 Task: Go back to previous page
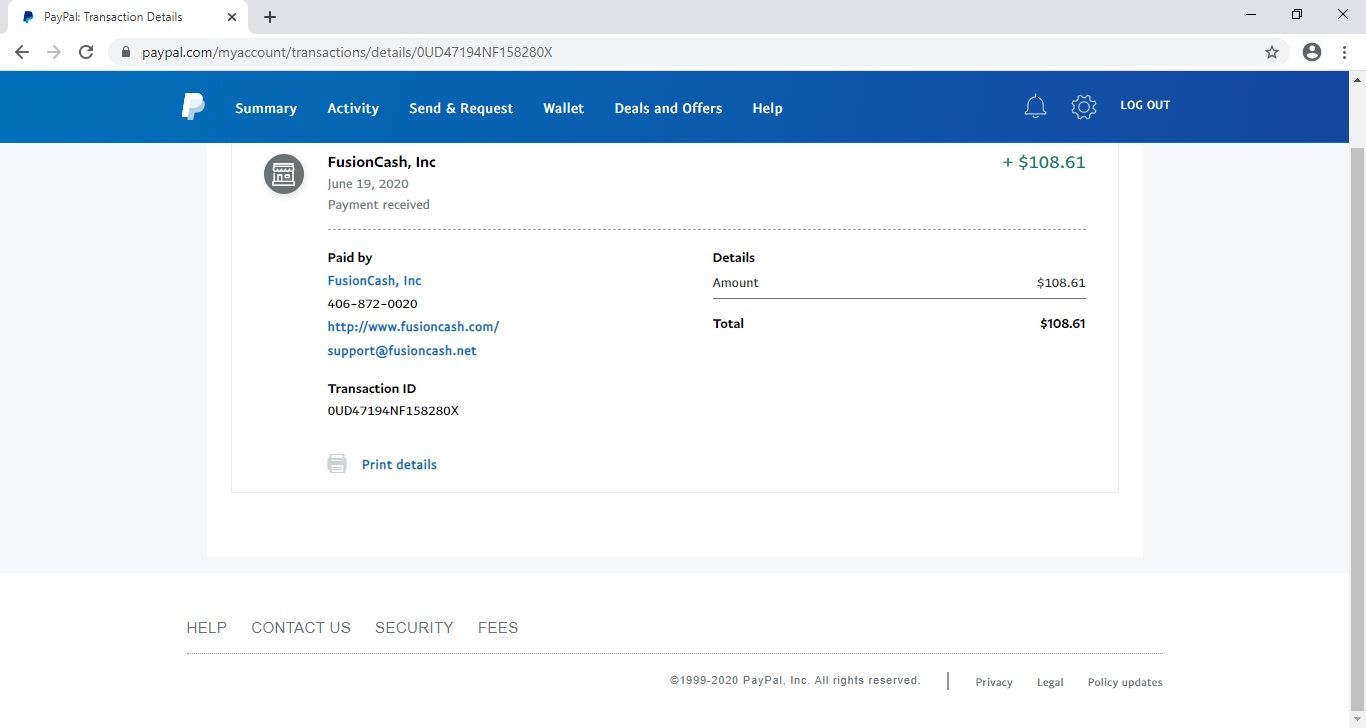point(22,52)
